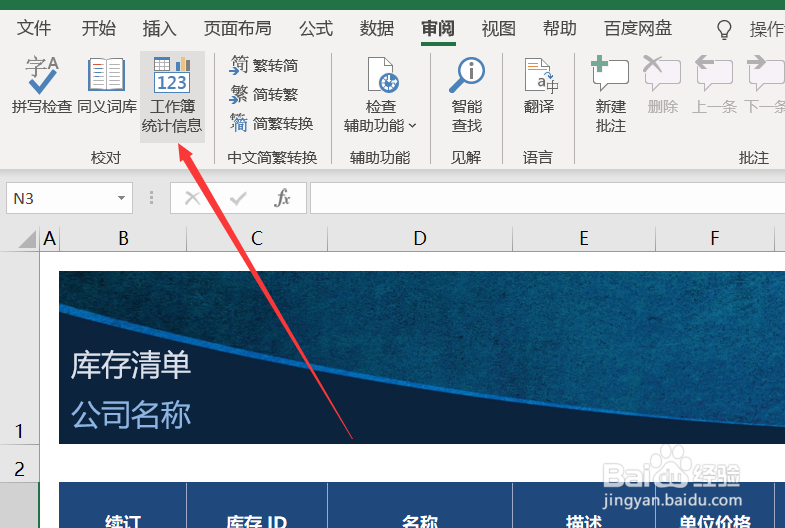
Task: Select column F header
Action: [715, 239]
